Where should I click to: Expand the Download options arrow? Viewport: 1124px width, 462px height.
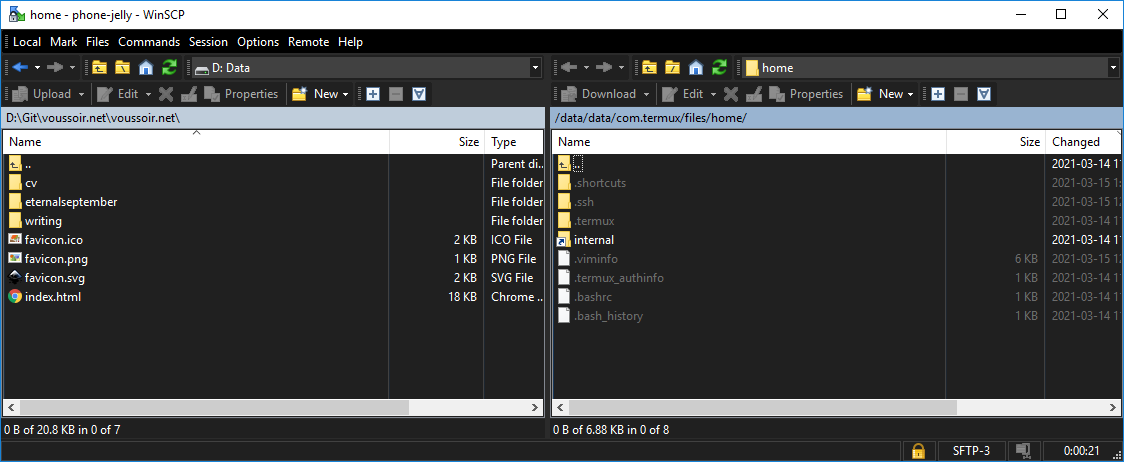click(x=647, y=94)
